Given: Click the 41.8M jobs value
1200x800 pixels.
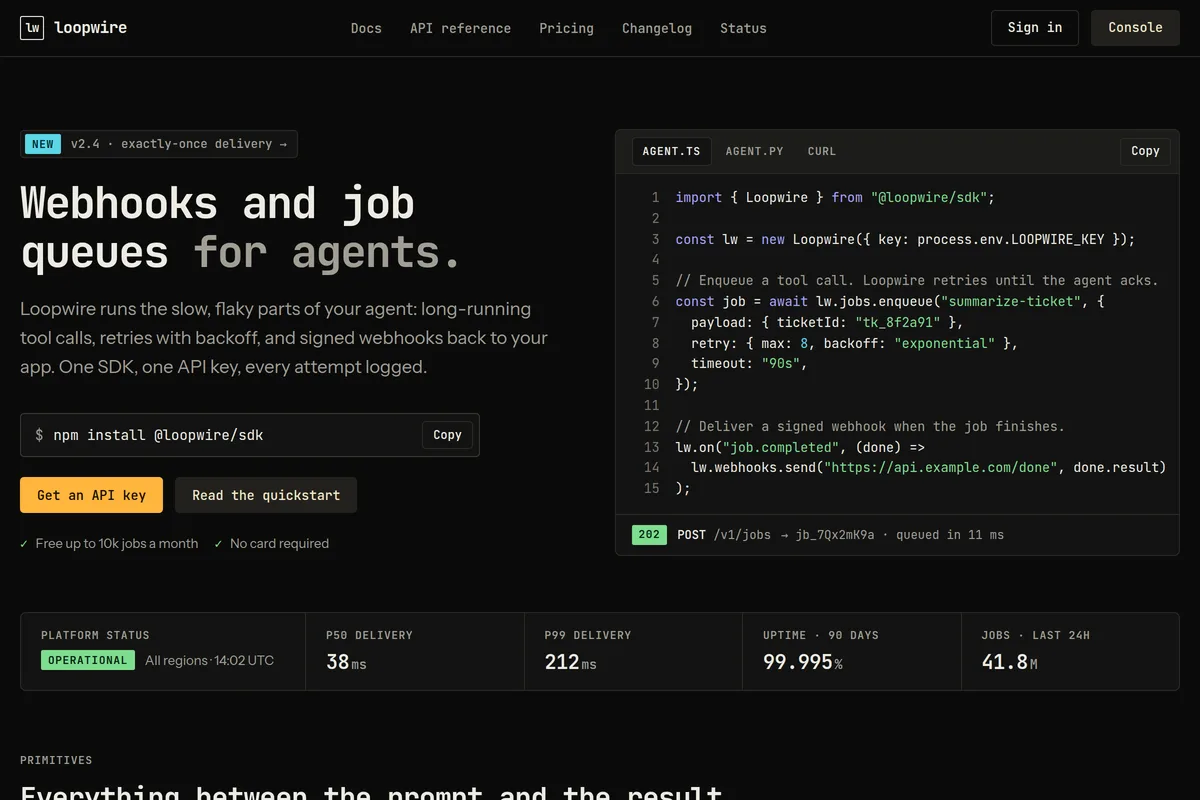Looking at the screenshot, I should coord(1009,662).
